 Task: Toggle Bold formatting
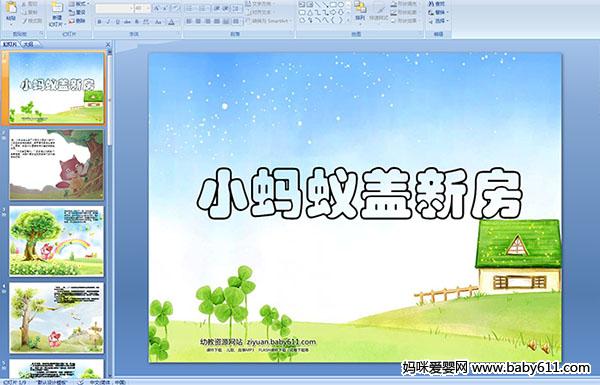tap(99, 22)
